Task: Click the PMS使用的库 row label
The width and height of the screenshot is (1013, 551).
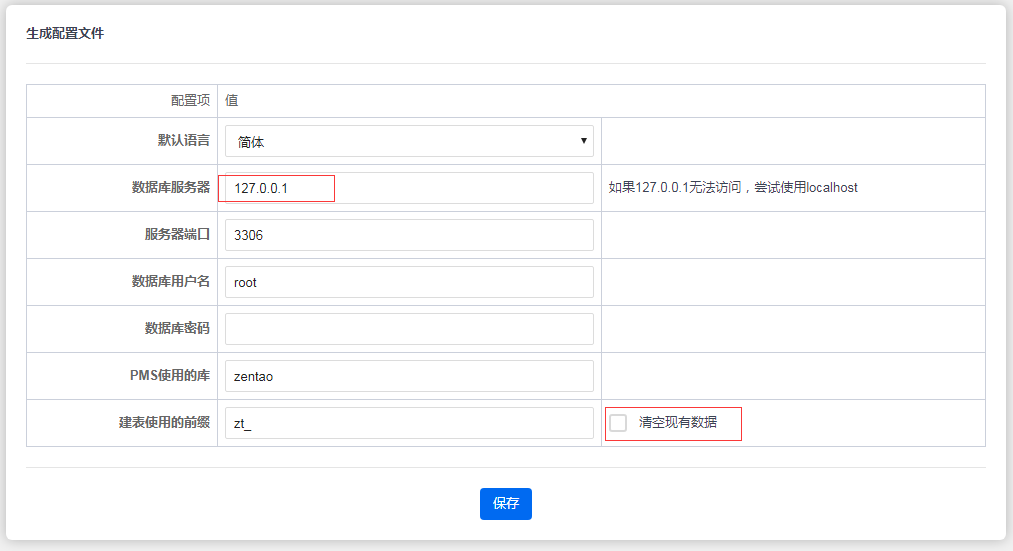Action: click(x=163, y=376)
